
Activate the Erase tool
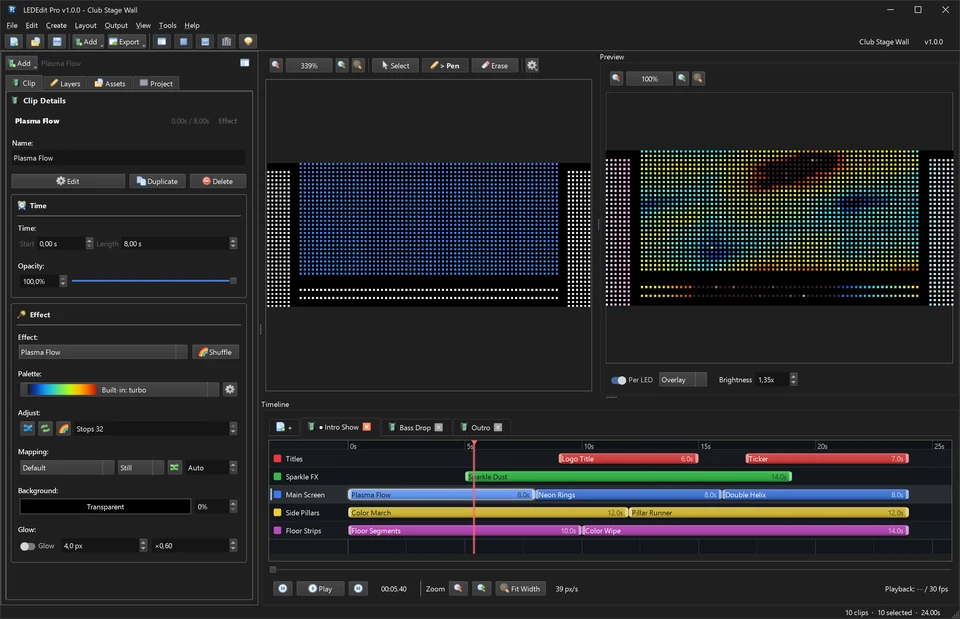(x=495, y=66)
